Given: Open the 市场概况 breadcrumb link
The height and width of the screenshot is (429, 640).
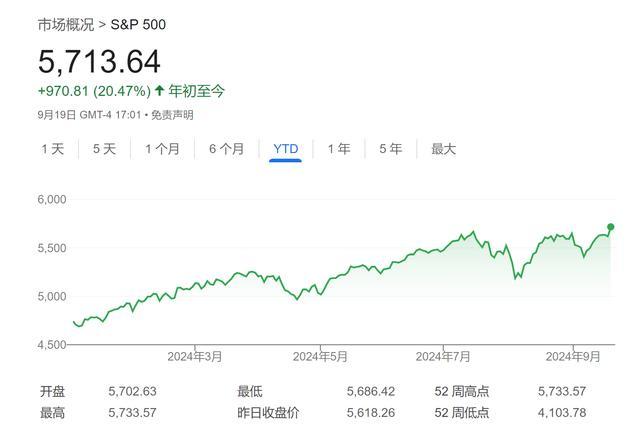Looking at the screenshot, I should [x=66, y=24].
